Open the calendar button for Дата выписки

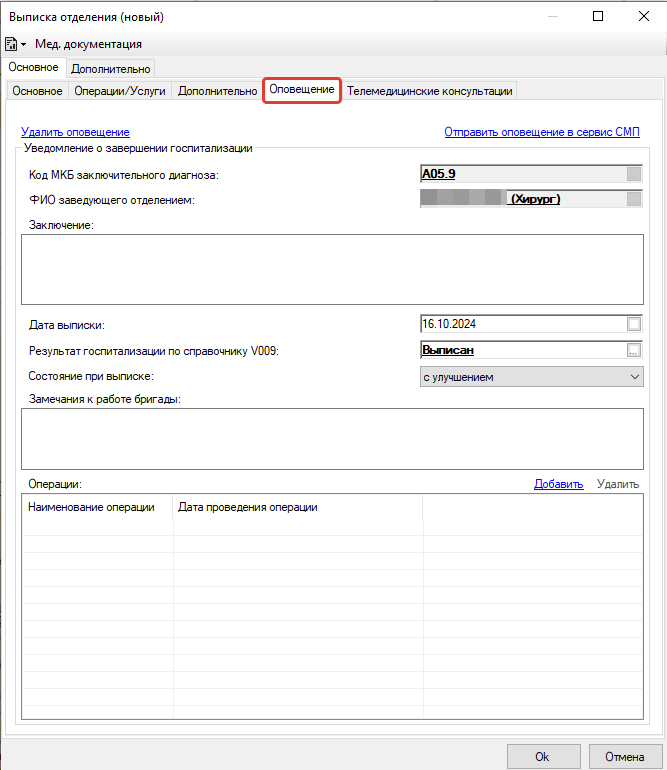[x=633, y=324]
